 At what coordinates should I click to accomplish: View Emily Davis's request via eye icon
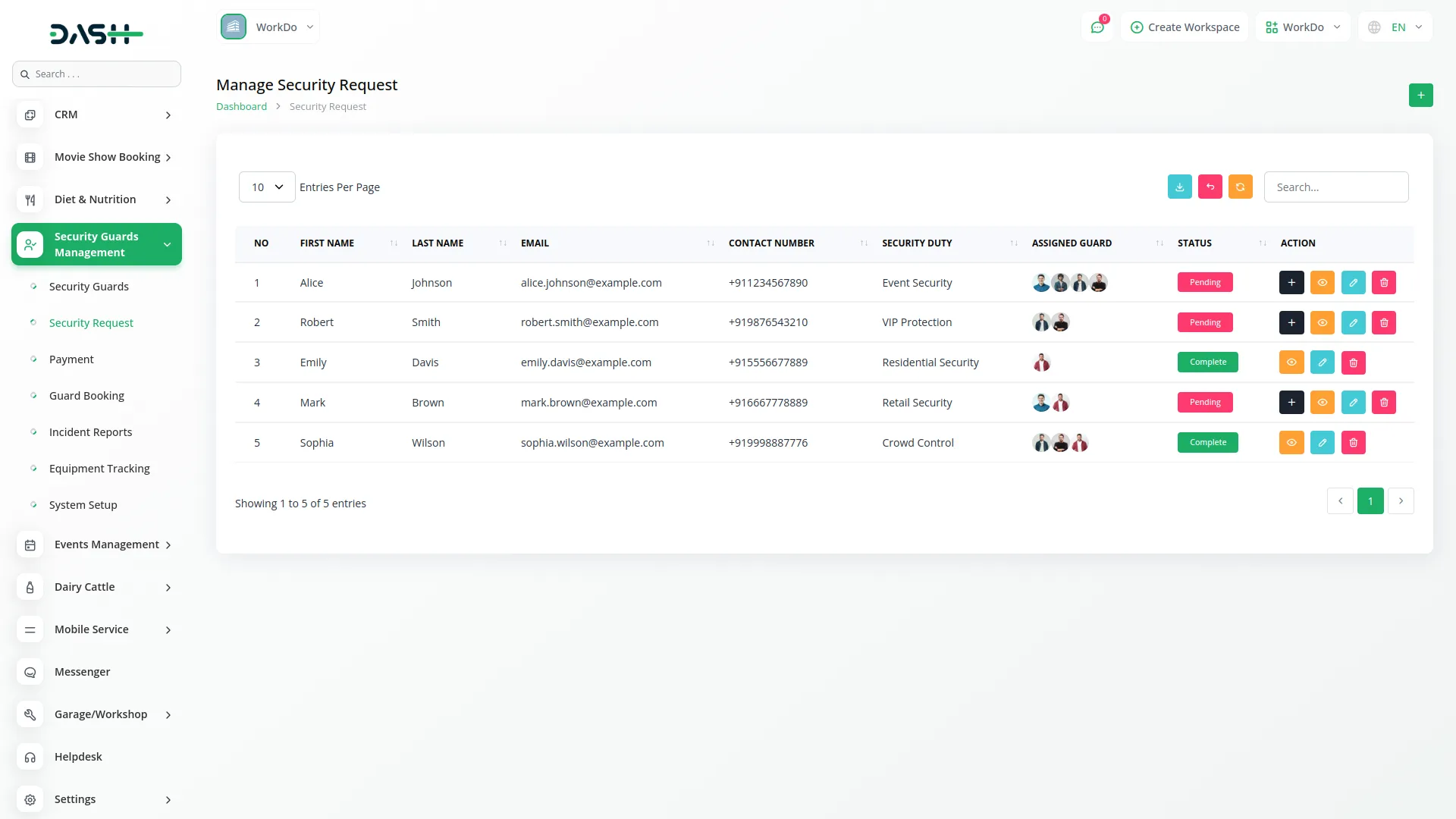(1291, 362)
